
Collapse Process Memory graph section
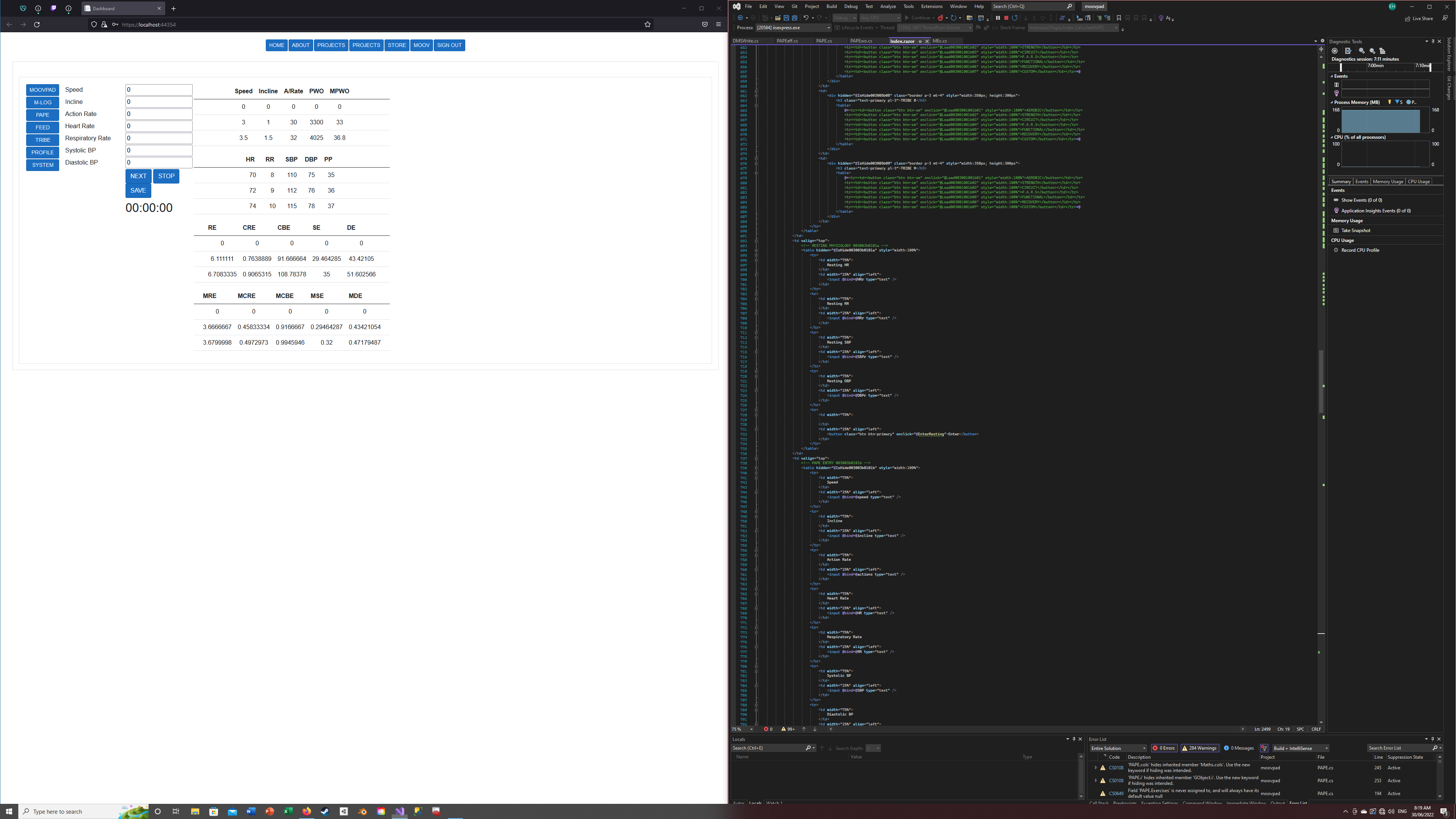pos(1332,102)
